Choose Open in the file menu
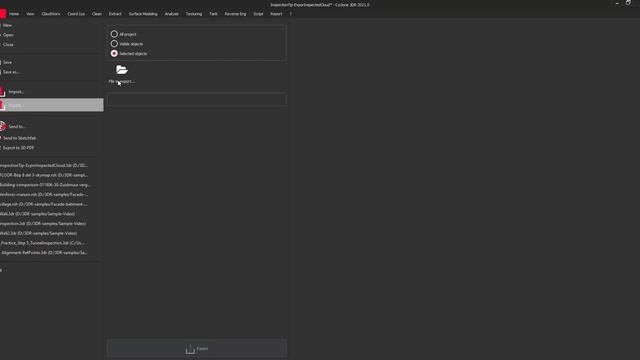640x360 pixels. point(8,35)
